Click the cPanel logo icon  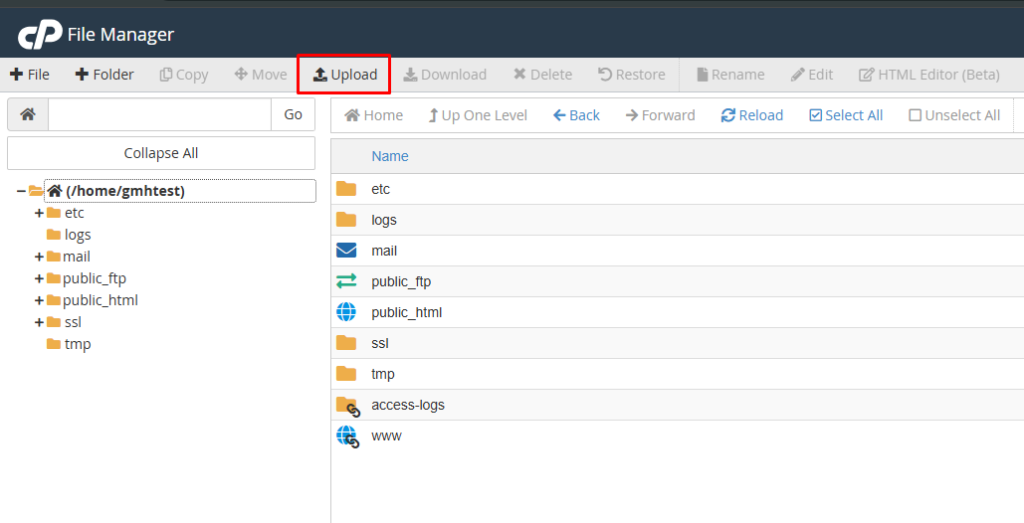point(38,35)
